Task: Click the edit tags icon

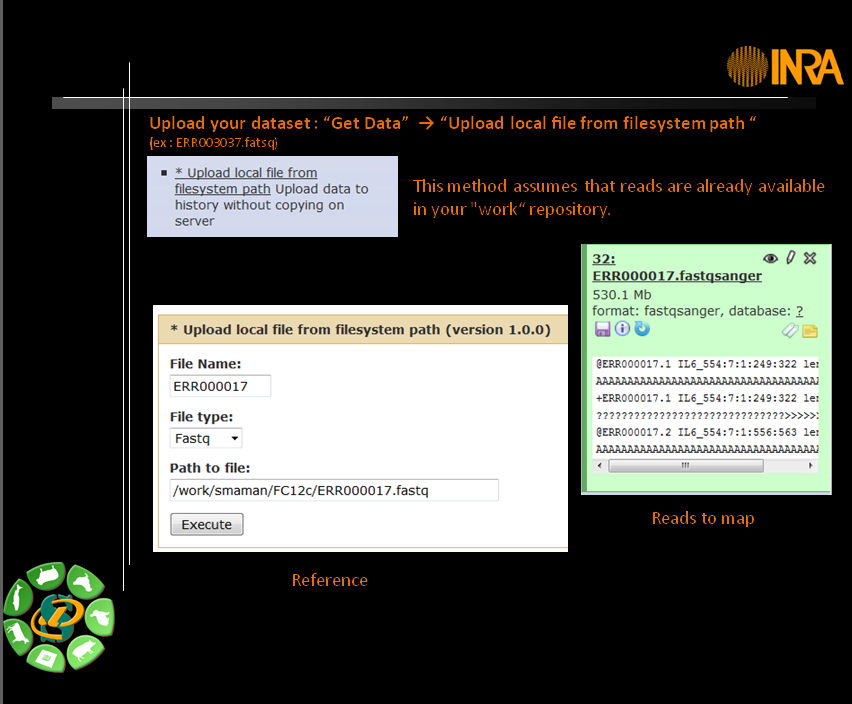Action: (790, 330)
